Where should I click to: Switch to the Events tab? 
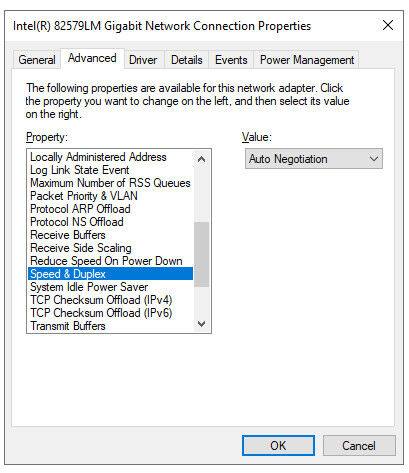point(231,60)
